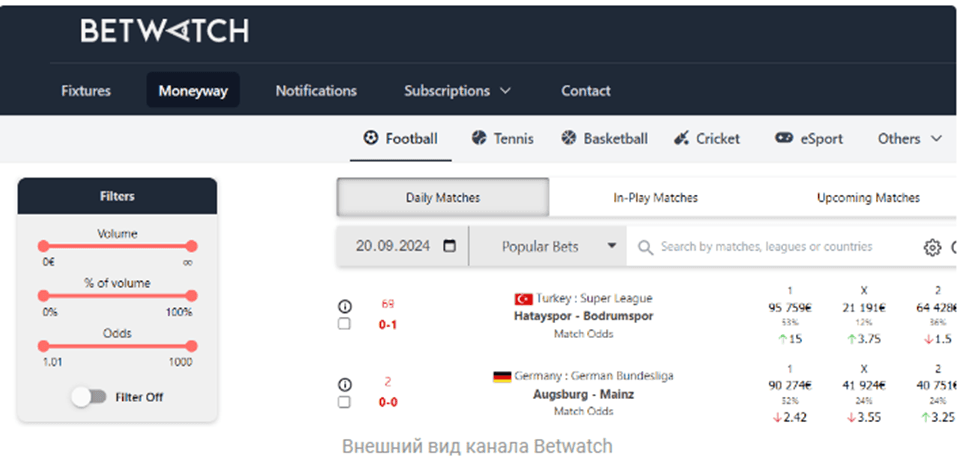Check the Augsburg - Mainz checkbox
The image size is (974, 461).
click(344, 402)
